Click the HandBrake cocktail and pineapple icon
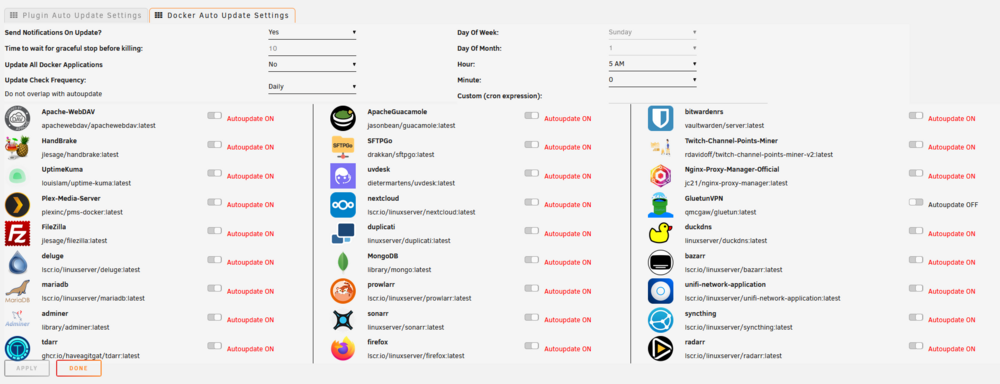The height and width of the screenshot is (384, 1000). click(x=17, y=147)
